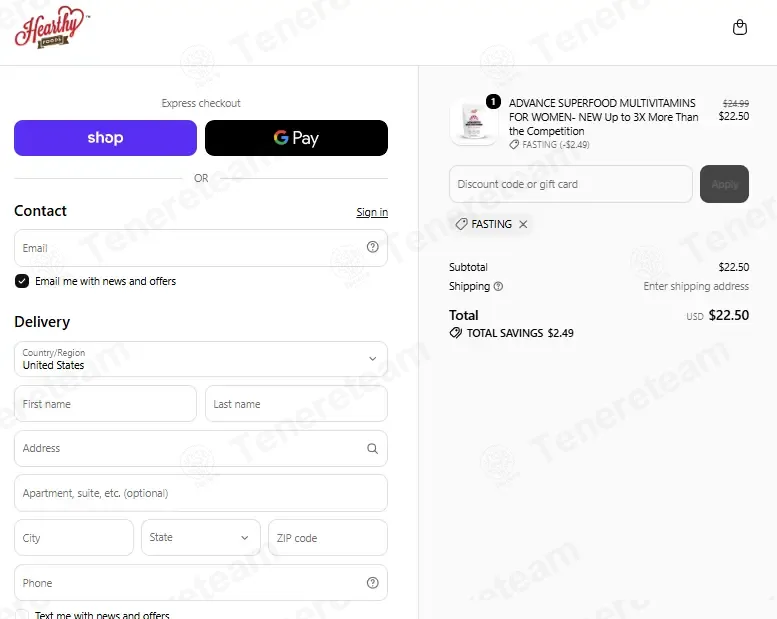The image size is (777, 619).
Task: Click the Sign in link
Action: [372, 212]
